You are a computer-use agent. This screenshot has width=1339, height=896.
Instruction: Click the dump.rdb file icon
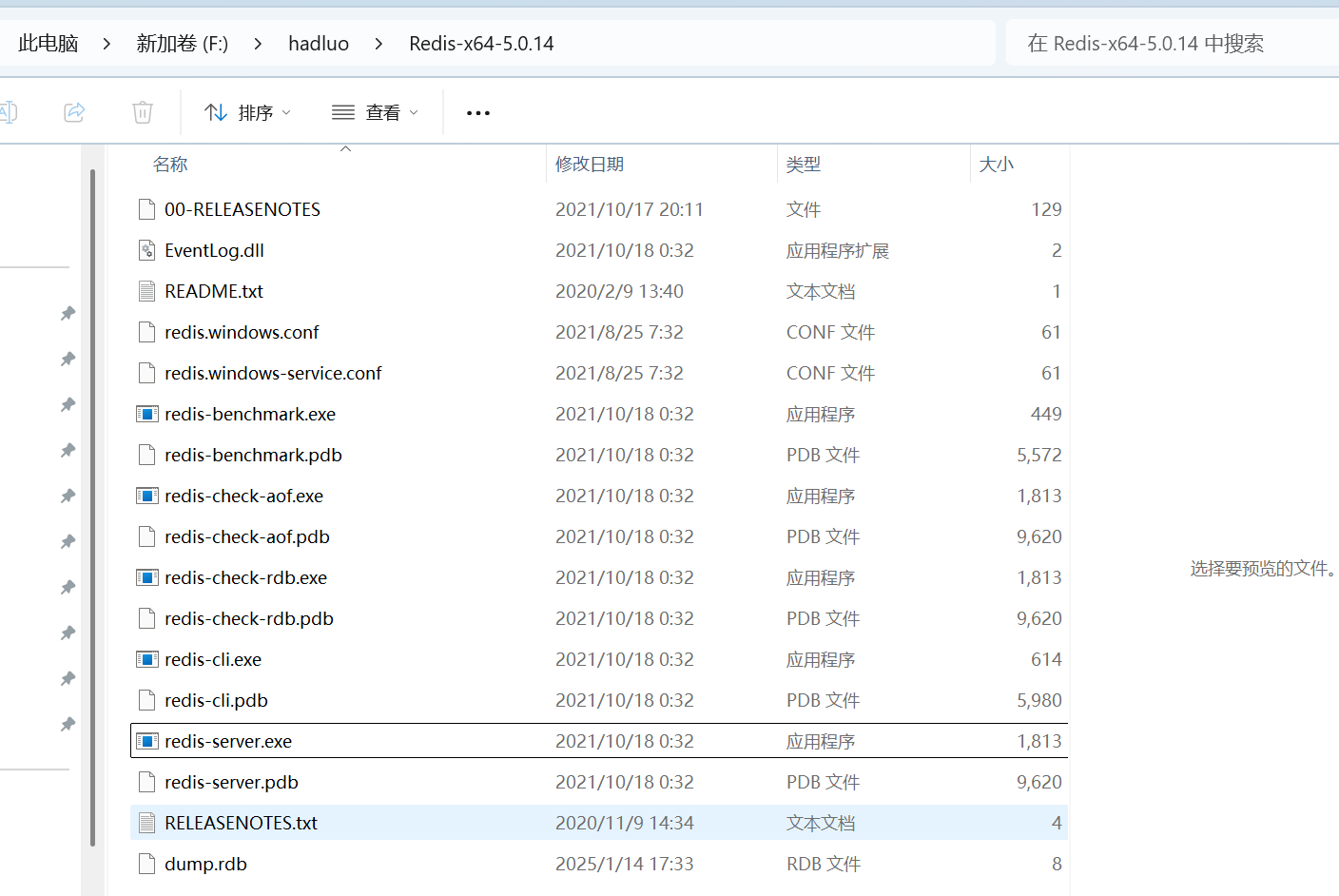[146, 864]
